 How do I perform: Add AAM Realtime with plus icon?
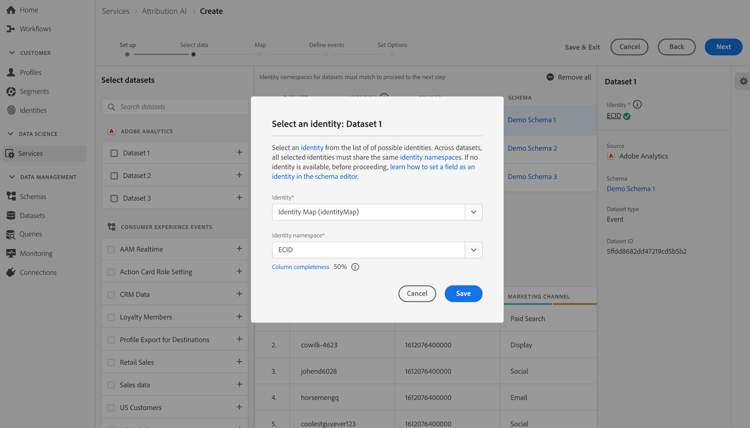(x=239, y=249)
